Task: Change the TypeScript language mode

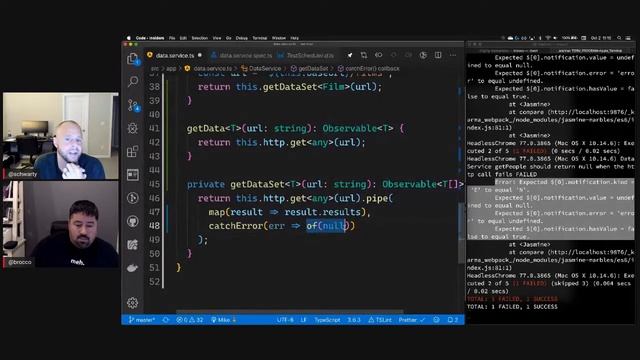Action: 327,320
